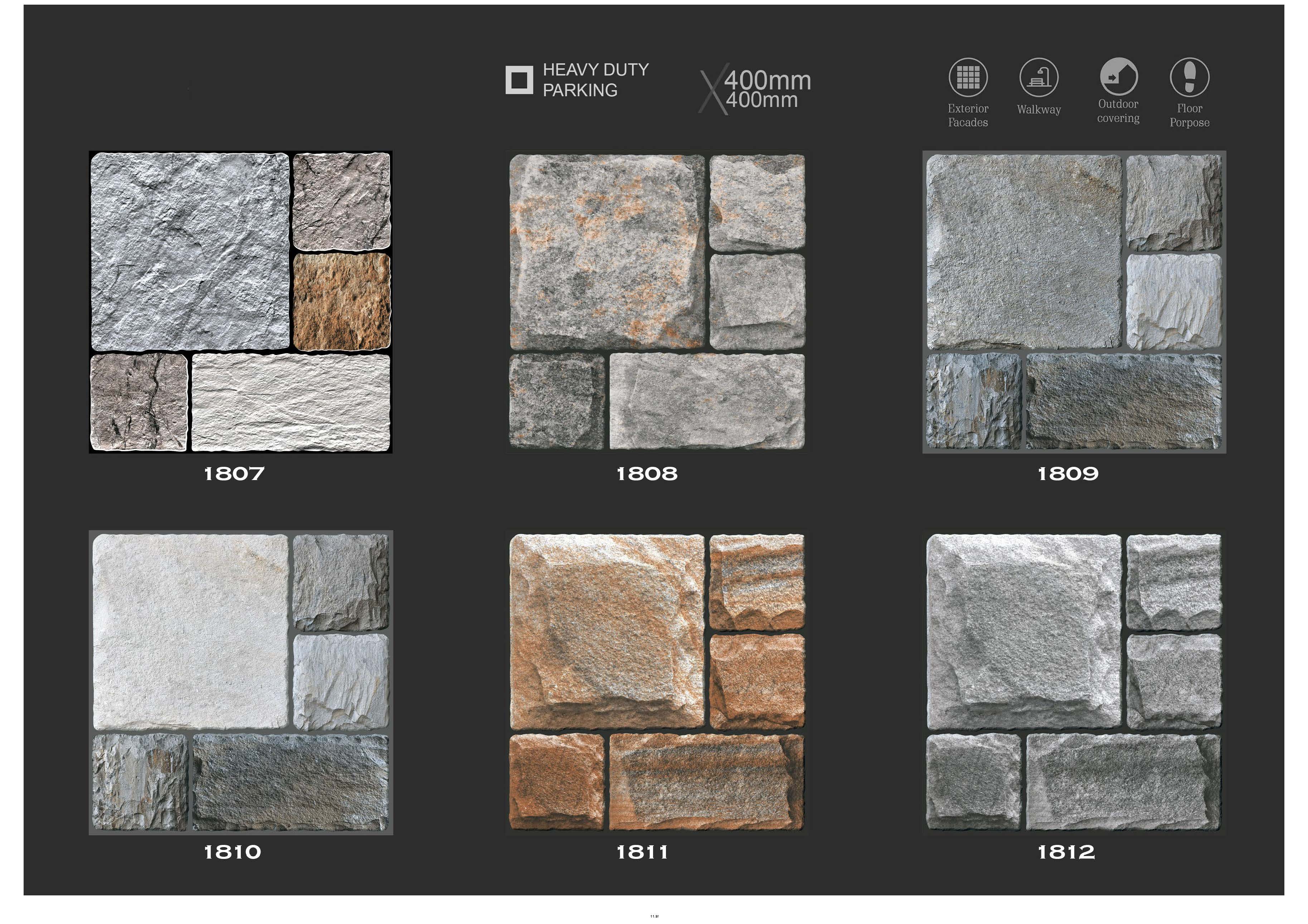This screenshot has width=1308, height=924.
Task: Click the Floor Porpose footprint icon
Action: pos(1190,77)
